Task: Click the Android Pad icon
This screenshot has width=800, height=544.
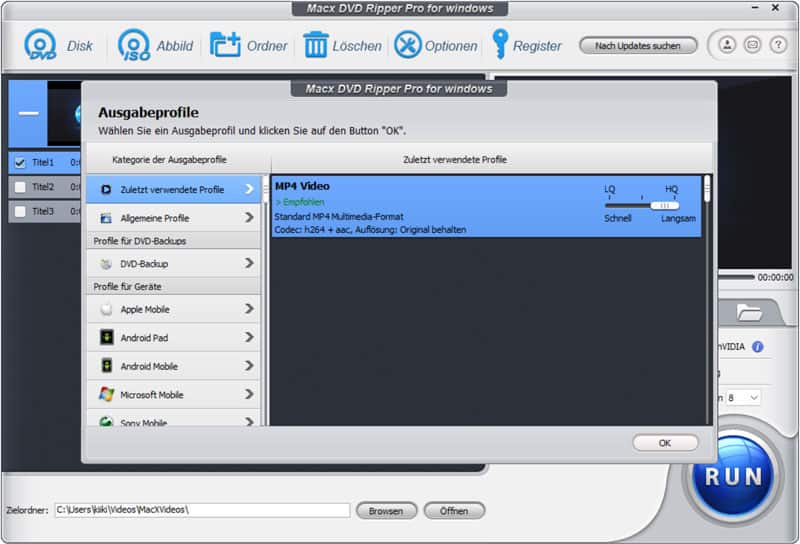Action: coord(106,337)
